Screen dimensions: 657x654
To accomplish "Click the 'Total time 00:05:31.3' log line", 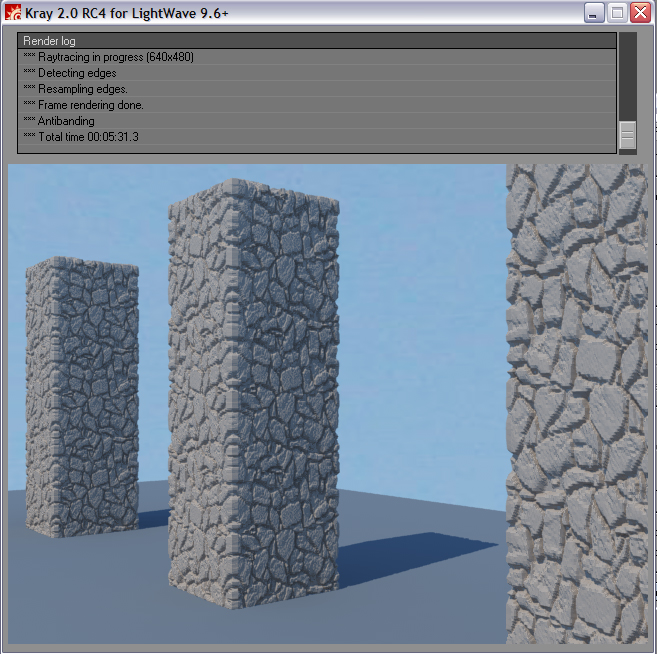I will [88, 137].
